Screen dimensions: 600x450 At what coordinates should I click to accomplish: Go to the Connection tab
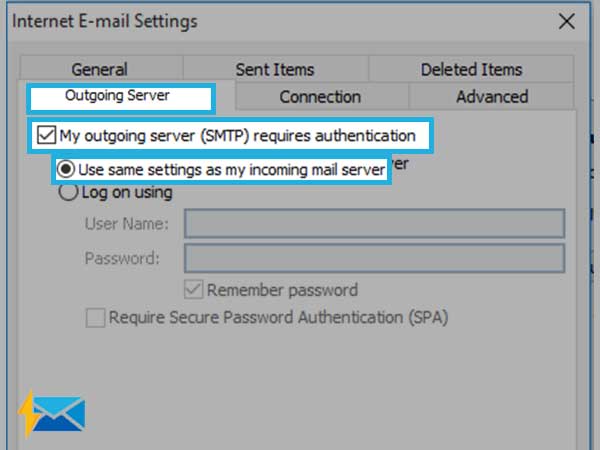320,97
